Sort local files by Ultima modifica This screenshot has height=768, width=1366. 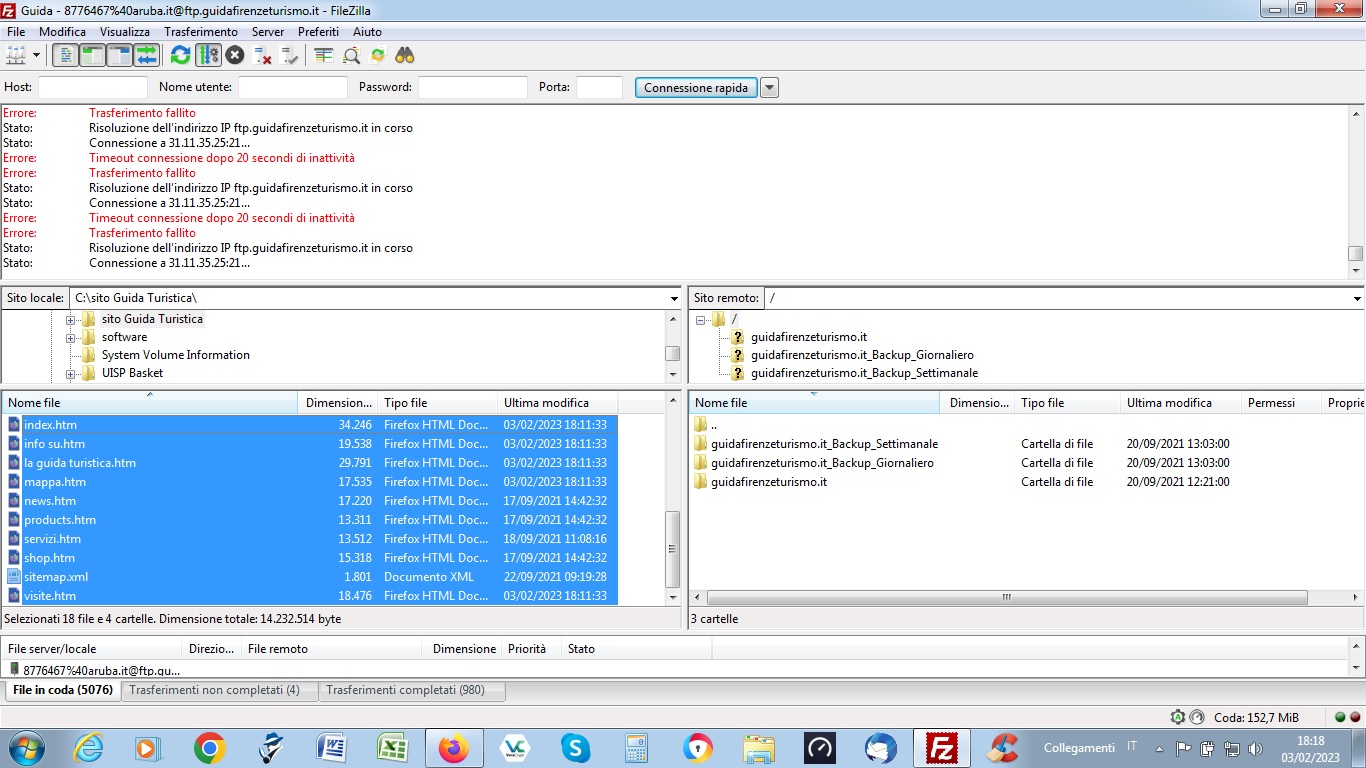(x=557, y=403)
